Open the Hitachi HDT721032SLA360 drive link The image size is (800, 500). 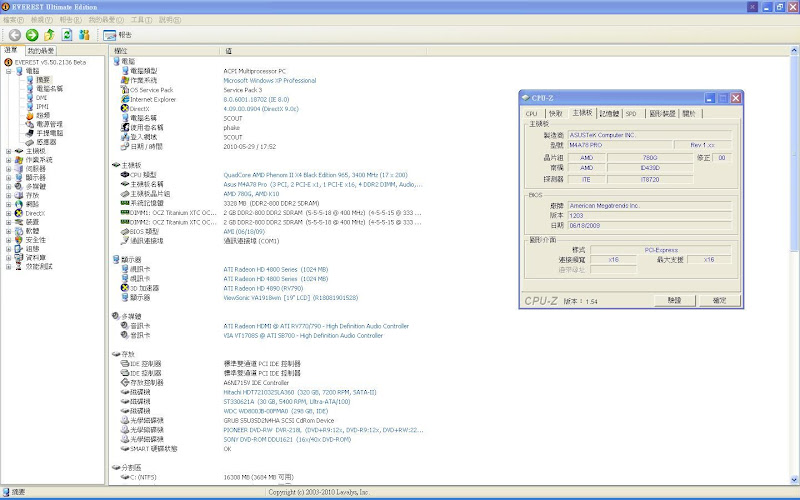[299, 392]
